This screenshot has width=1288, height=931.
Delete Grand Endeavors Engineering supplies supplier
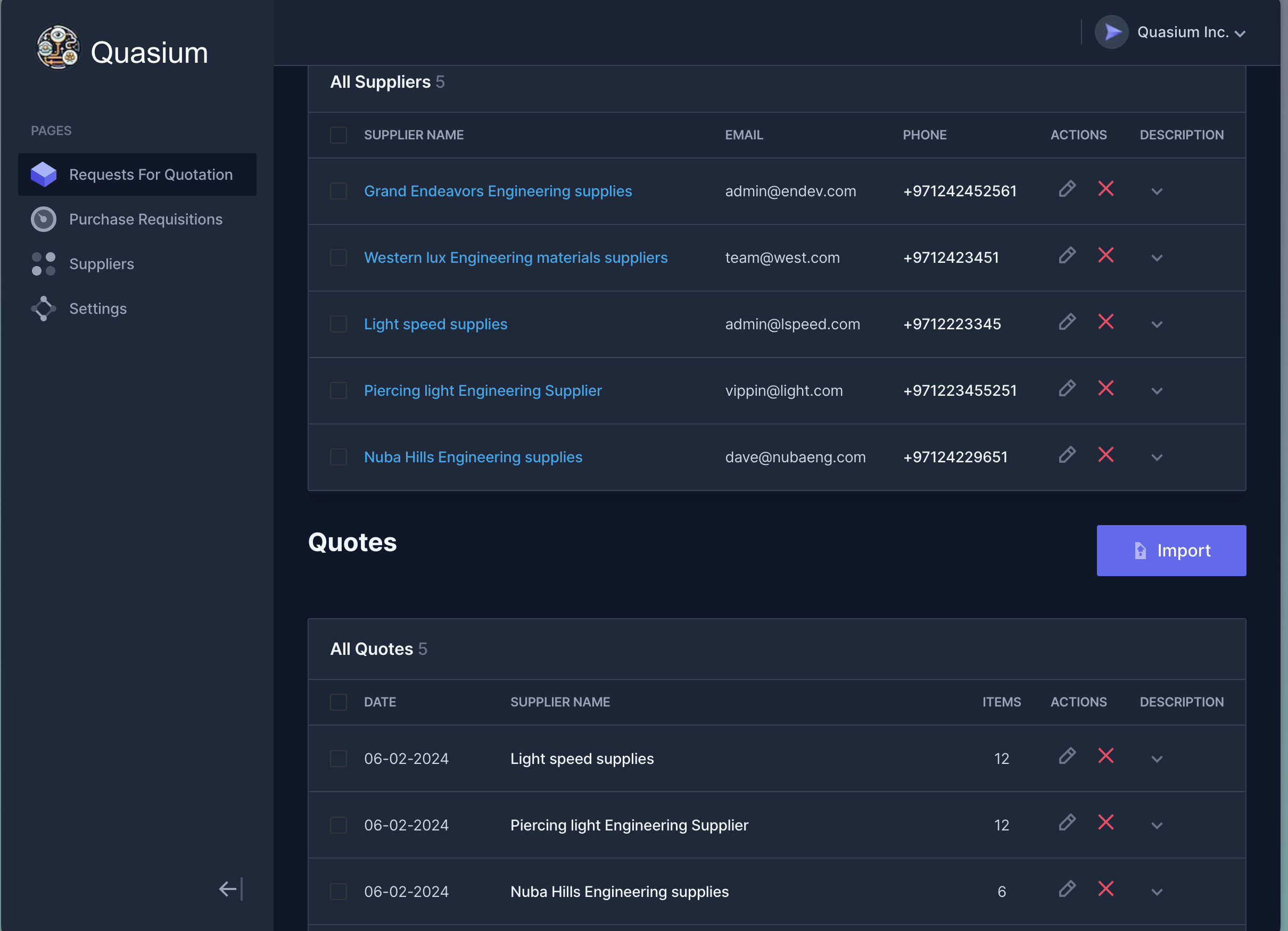tap(1105, 189)
